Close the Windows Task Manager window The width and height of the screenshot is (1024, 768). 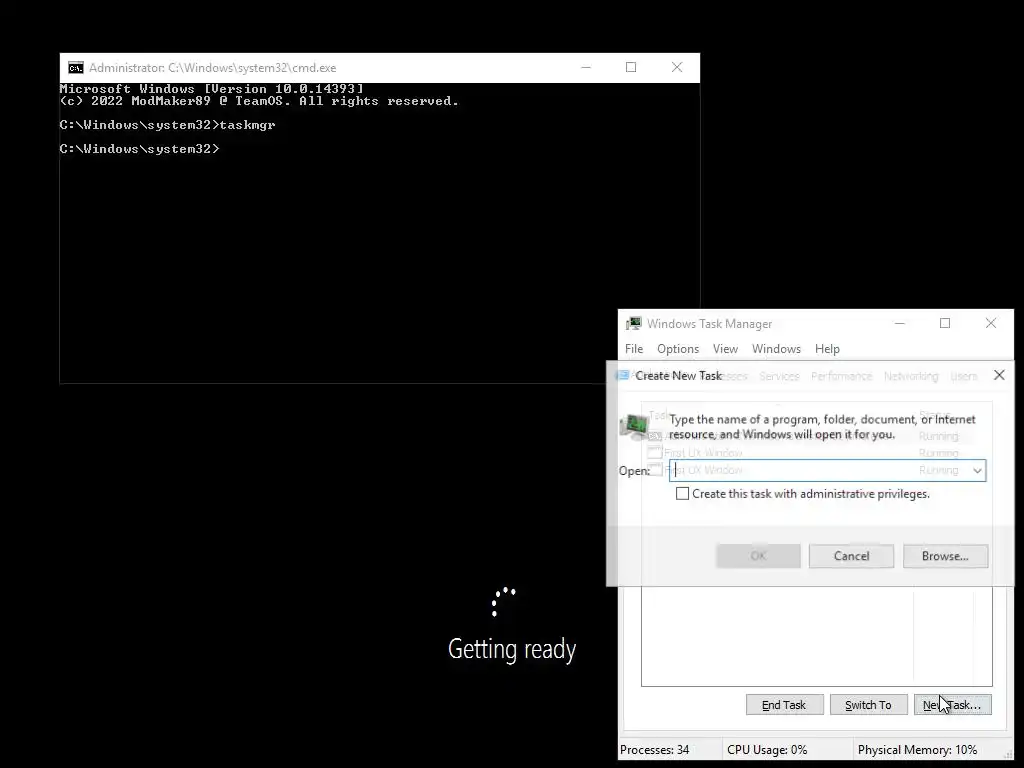pos(991,323)
